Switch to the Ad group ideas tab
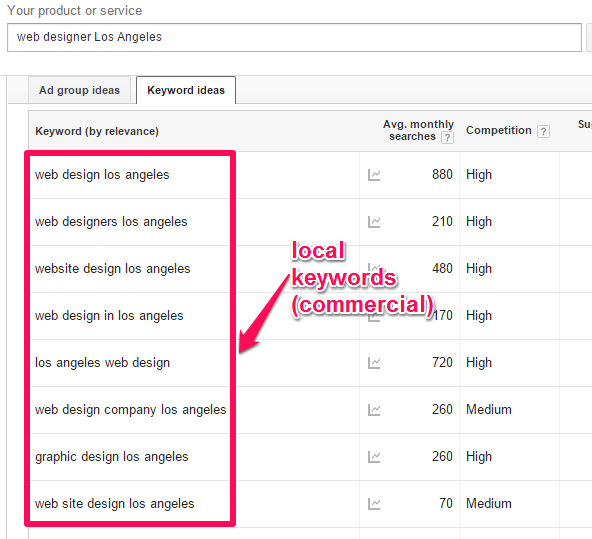 point(79,90)
